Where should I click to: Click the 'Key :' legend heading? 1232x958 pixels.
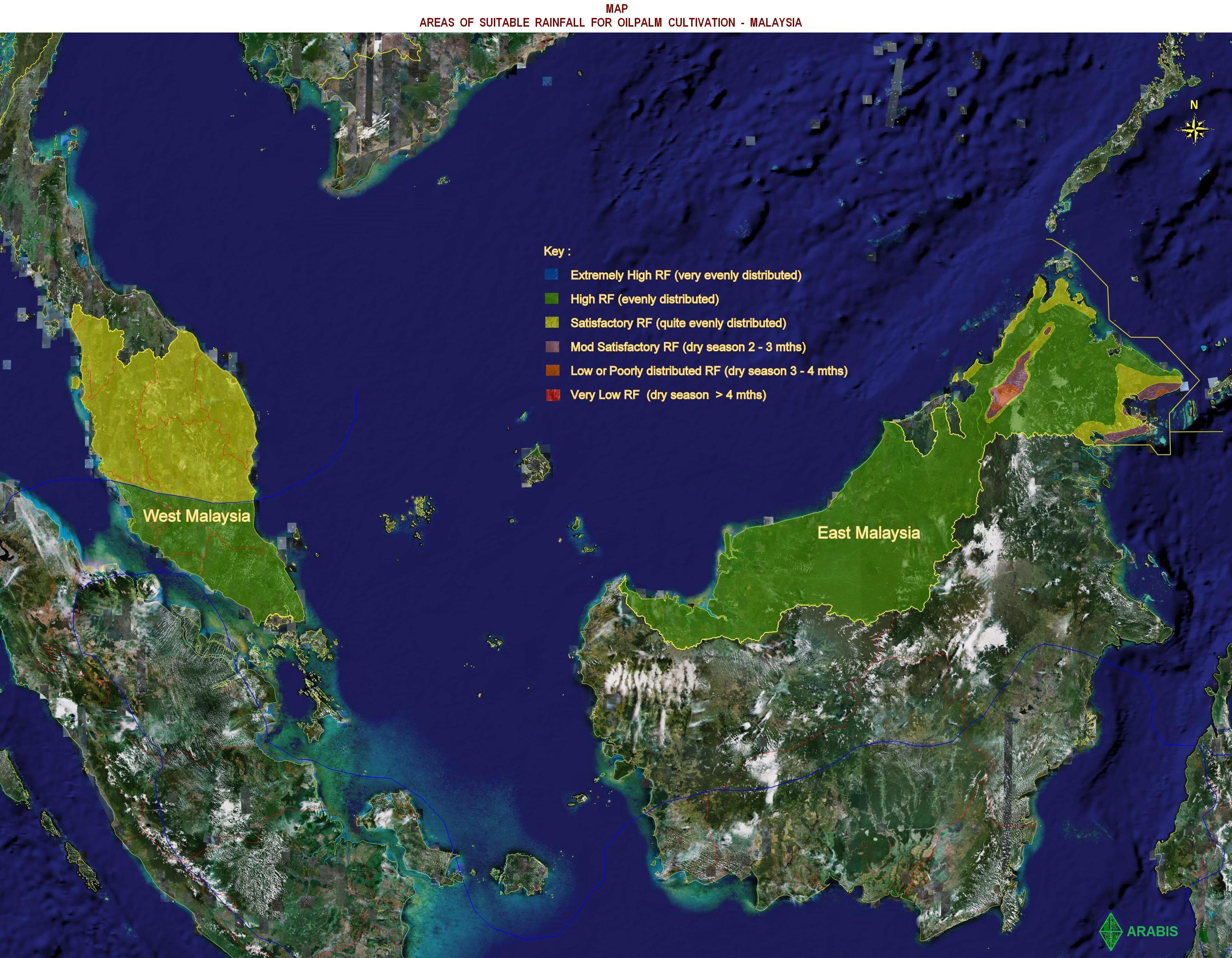coord(557,251)
